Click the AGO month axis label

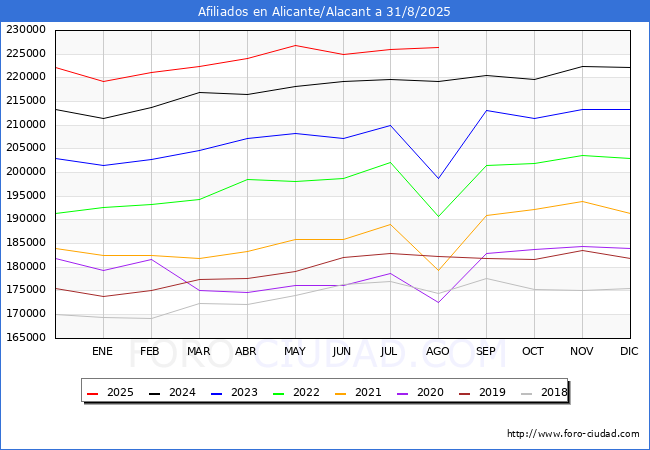[x=438, y=351]
